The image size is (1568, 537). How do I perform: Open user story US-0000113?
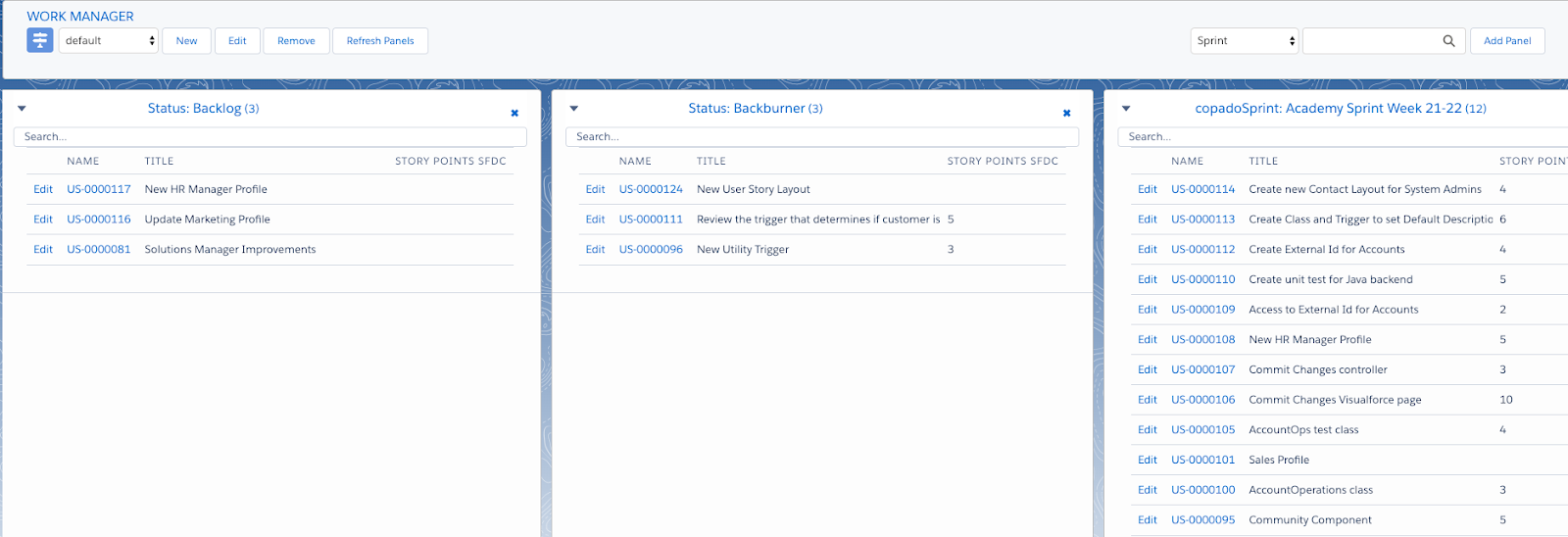pos(1203,220)
